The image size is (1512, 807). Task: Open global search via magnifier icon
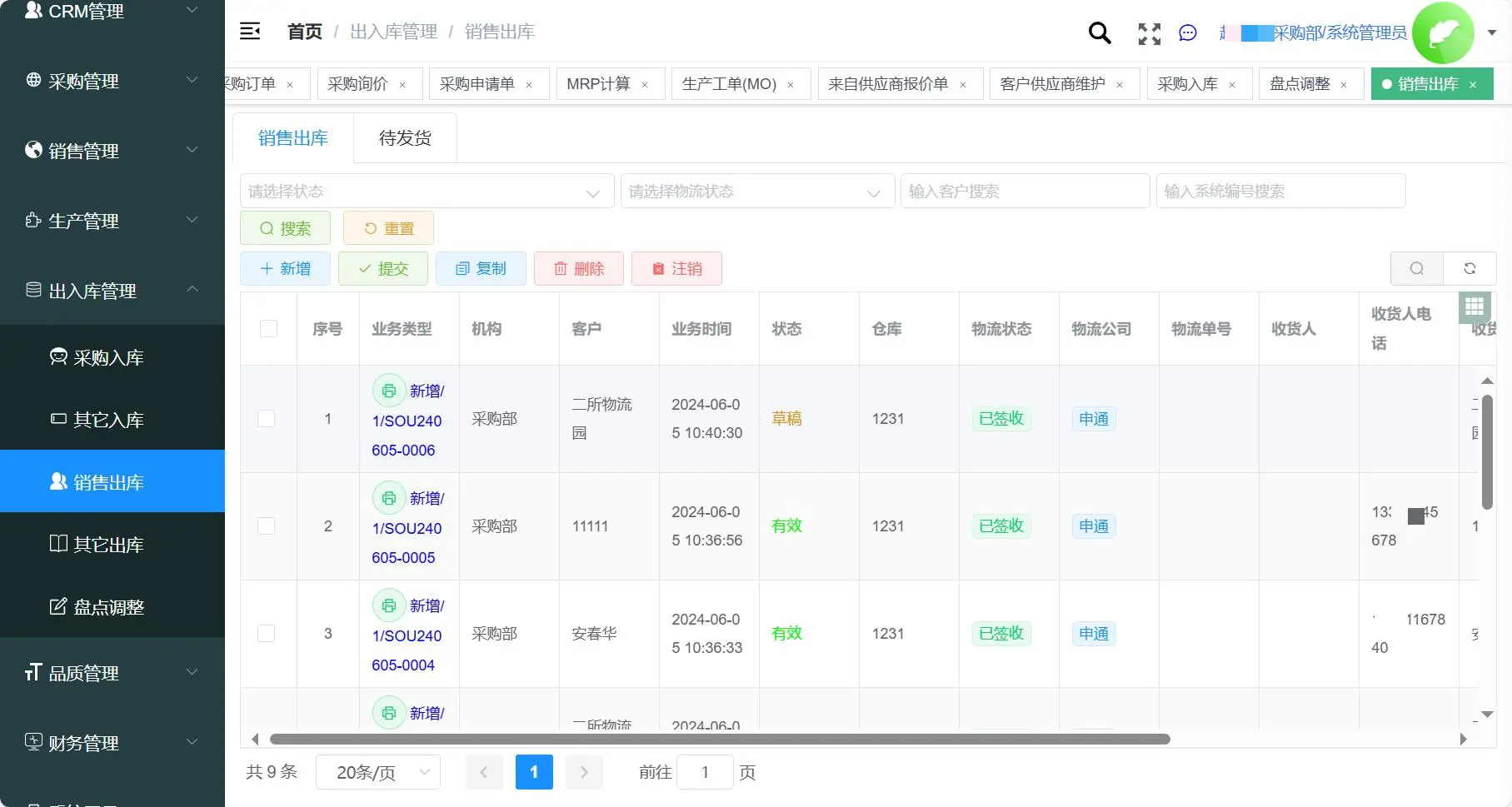tap(1099, 33)
